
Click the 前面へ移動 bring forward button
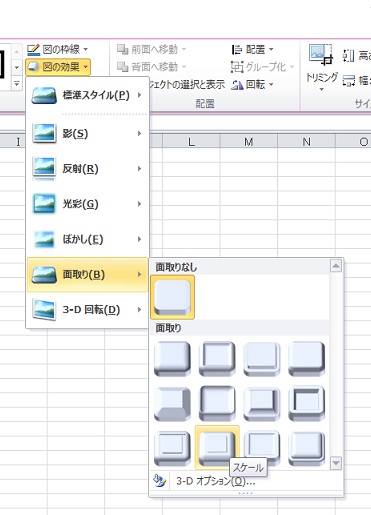151,50
